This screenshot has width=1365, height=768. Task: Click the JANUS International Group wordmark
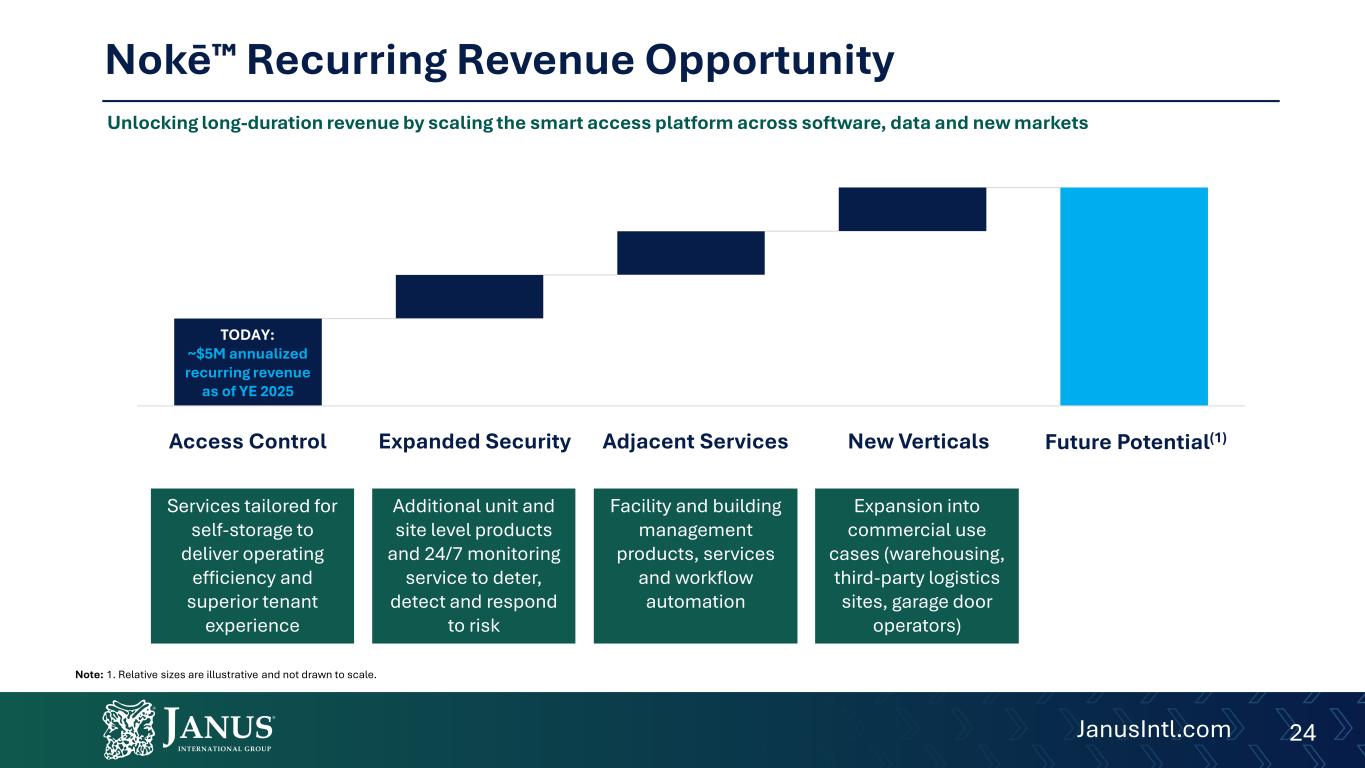pyautogui.click(x=218, y=730)
